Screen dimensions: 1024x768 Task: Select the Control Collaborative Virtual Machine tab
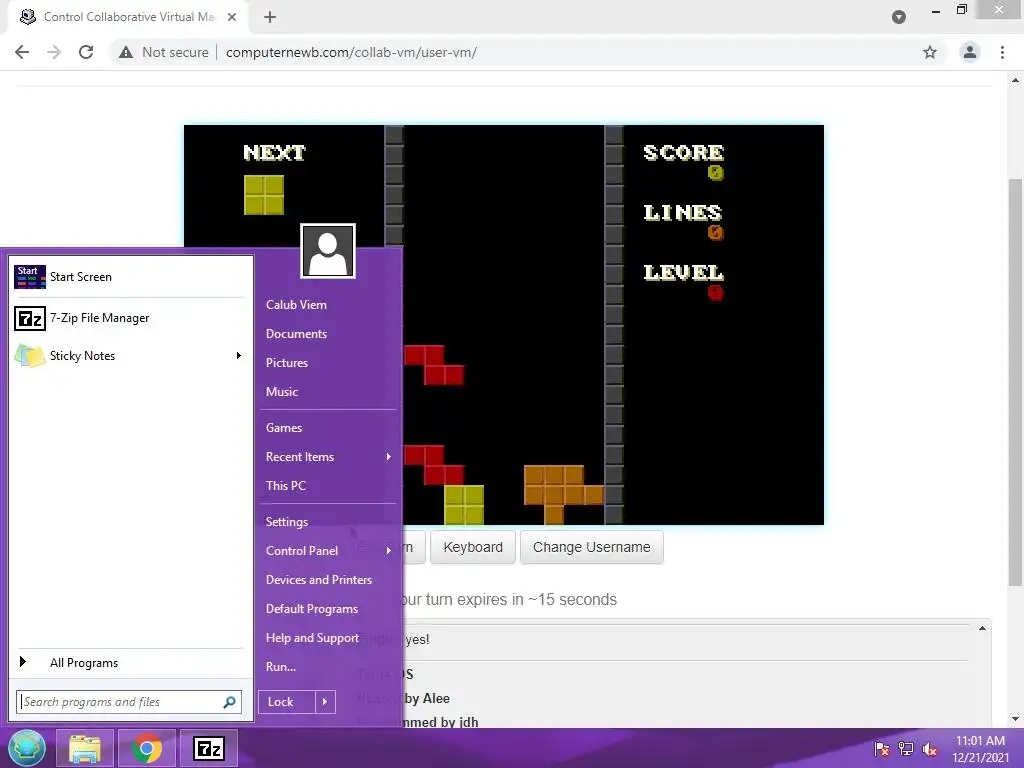[x=128, y=17]
